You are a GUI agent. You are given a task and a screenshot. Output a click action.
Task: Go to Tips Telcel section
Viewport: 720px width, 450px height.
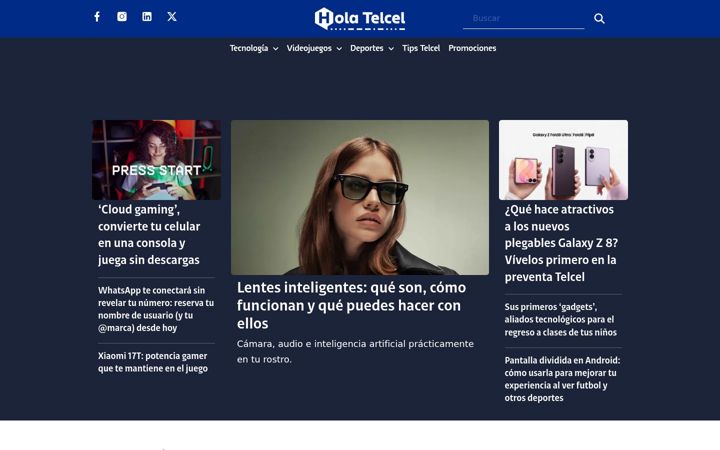tap(421, 48)
